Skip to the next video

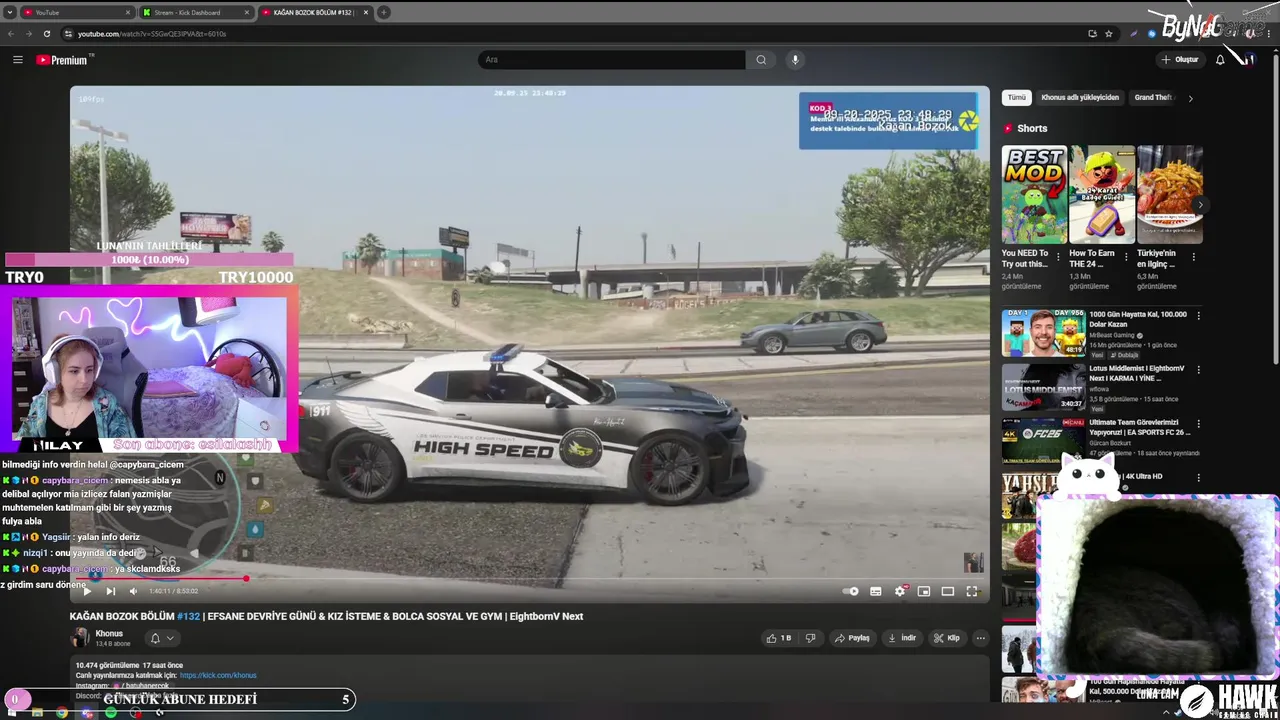tap(110, 591)
